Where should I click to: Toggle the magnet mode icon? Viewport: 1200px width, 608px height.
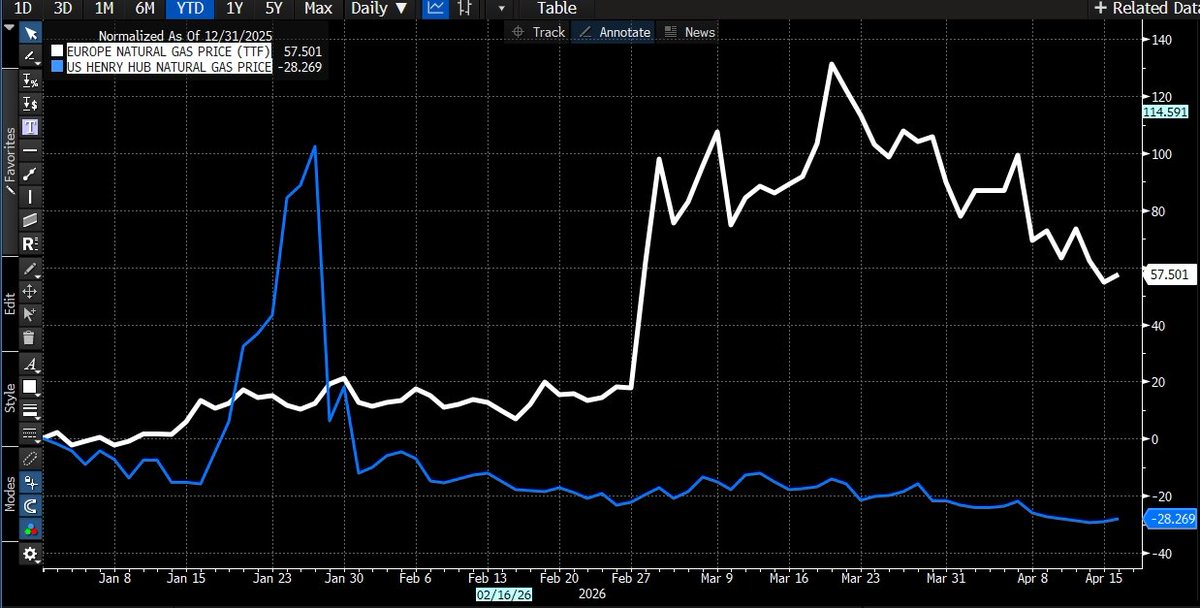(x=30, y=505)
